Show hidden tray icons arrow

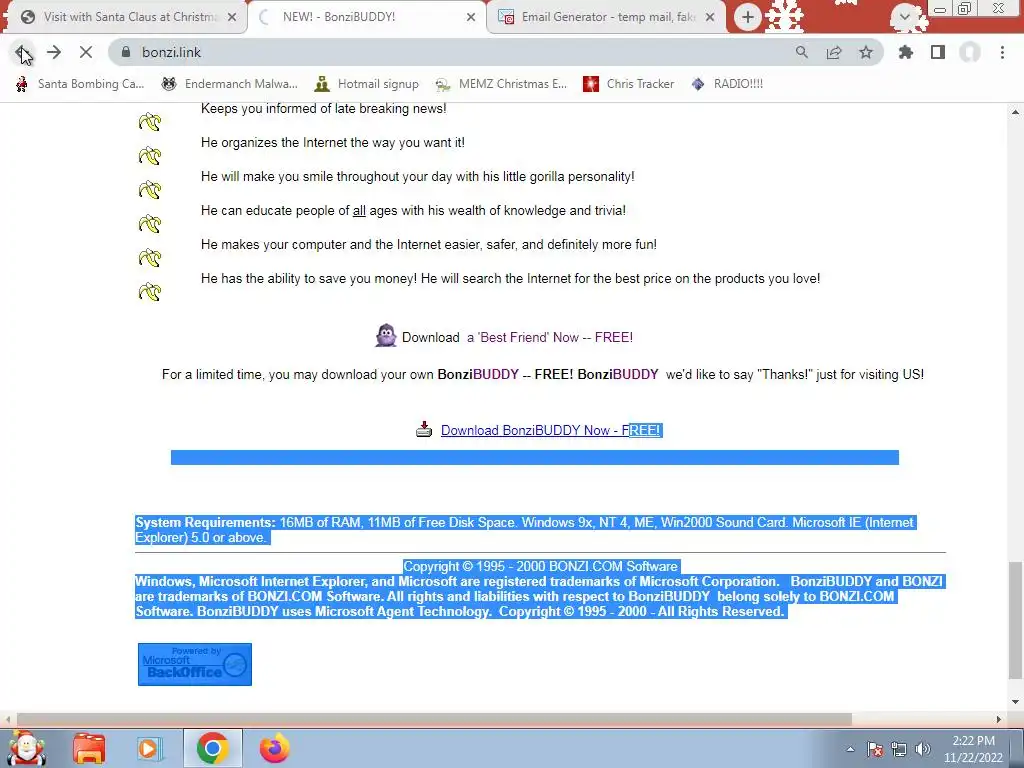pos(850,749)
